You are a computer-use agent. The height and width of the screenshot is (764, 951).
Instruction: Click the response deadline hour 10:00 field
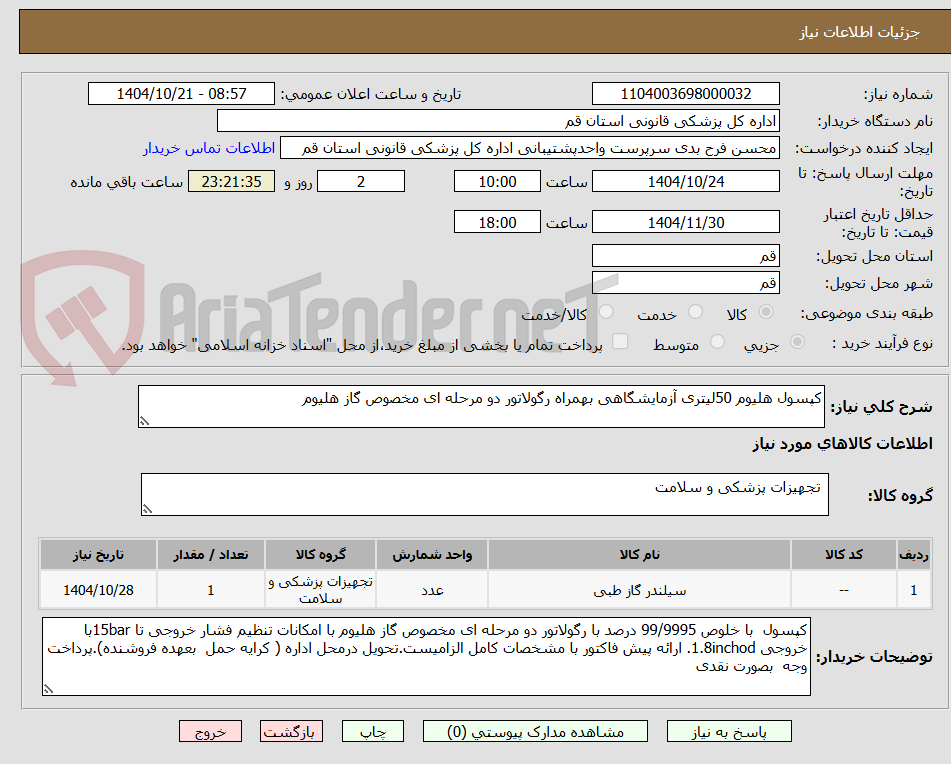497,181
